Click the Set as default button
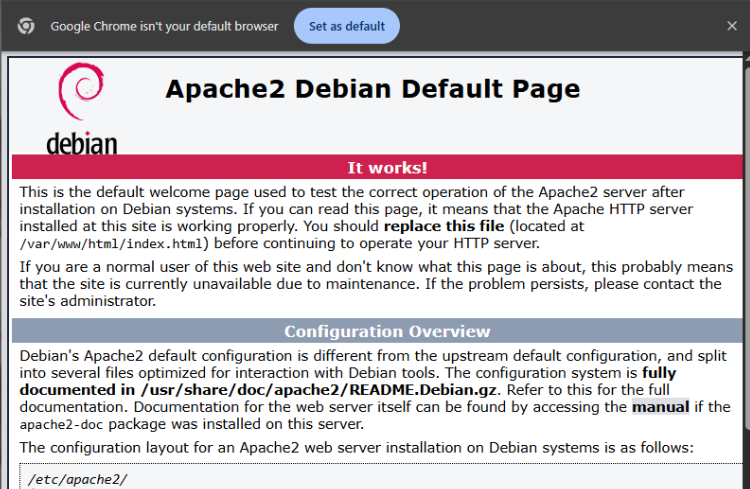 [347, 26]
